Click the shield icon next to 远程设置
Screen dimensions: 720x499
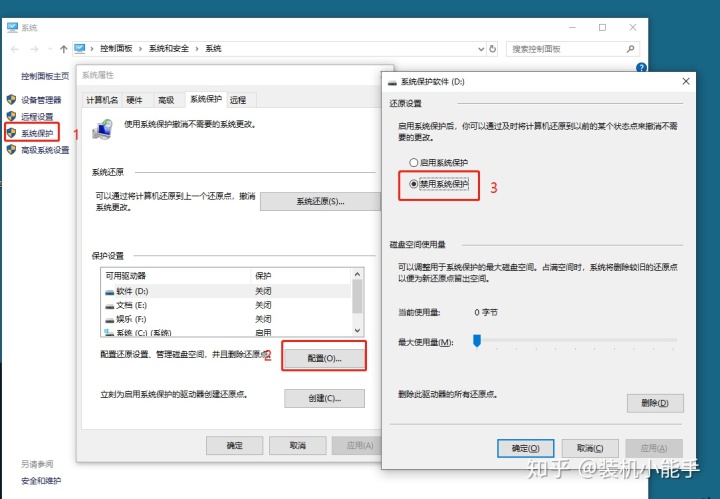(11, 116)
